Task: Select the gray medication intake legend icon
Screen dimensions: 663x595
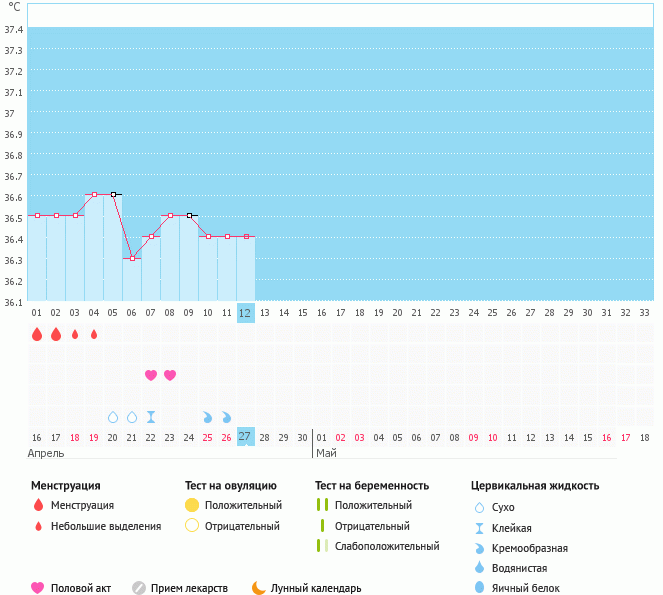Action: pyautogui.click(x=139, y=588)
